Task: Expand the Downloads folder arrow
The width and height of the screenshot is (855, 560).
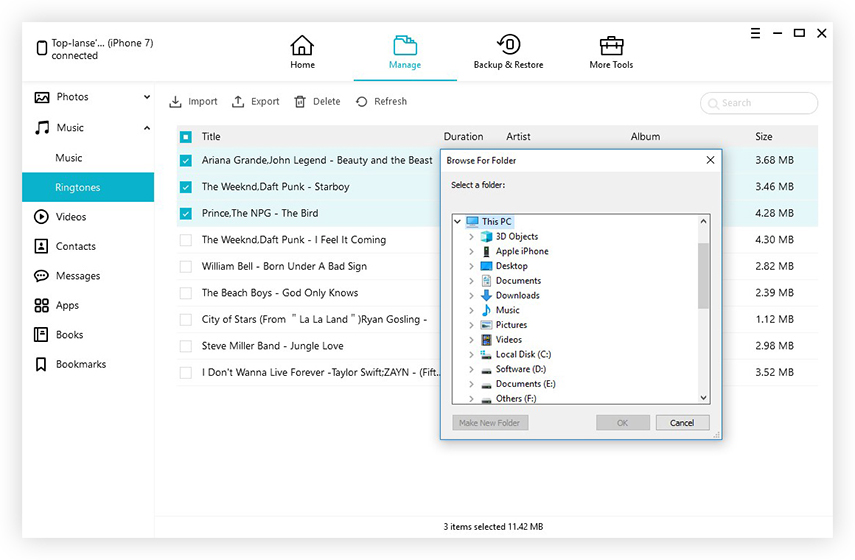Action: click(x=471, y=296)
